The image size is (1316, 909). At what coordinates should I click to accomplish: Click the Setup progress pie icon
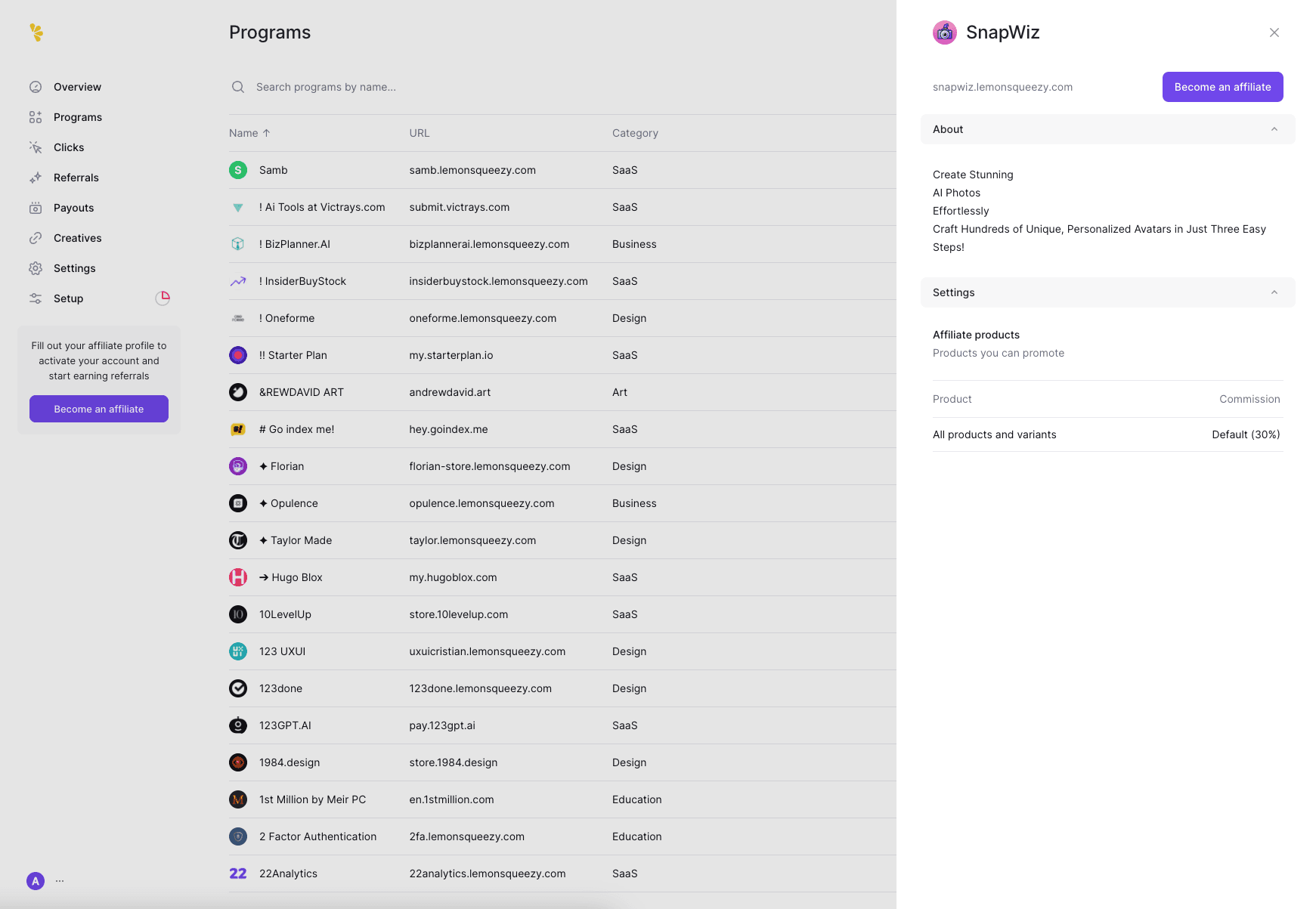click(x=163, y=298)
